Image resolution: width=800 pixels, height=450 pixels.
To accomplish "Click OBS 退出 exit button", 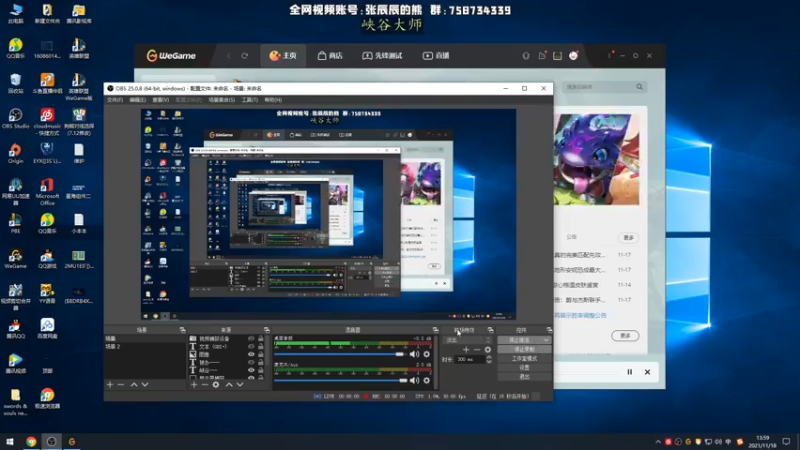I will tap(524, 377).
